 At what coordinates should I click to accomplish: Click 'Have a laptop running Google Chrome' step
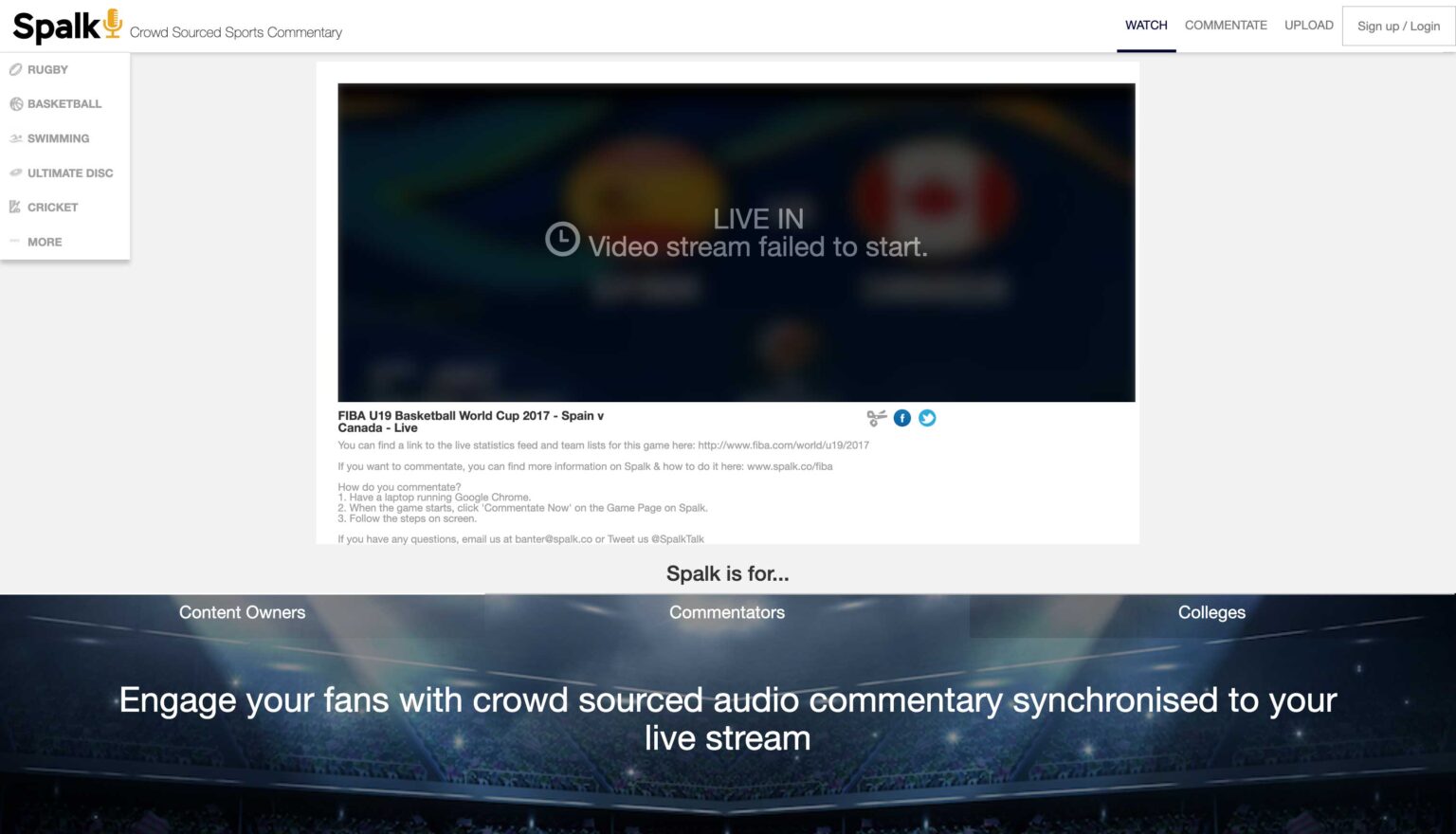pos(434,498)
